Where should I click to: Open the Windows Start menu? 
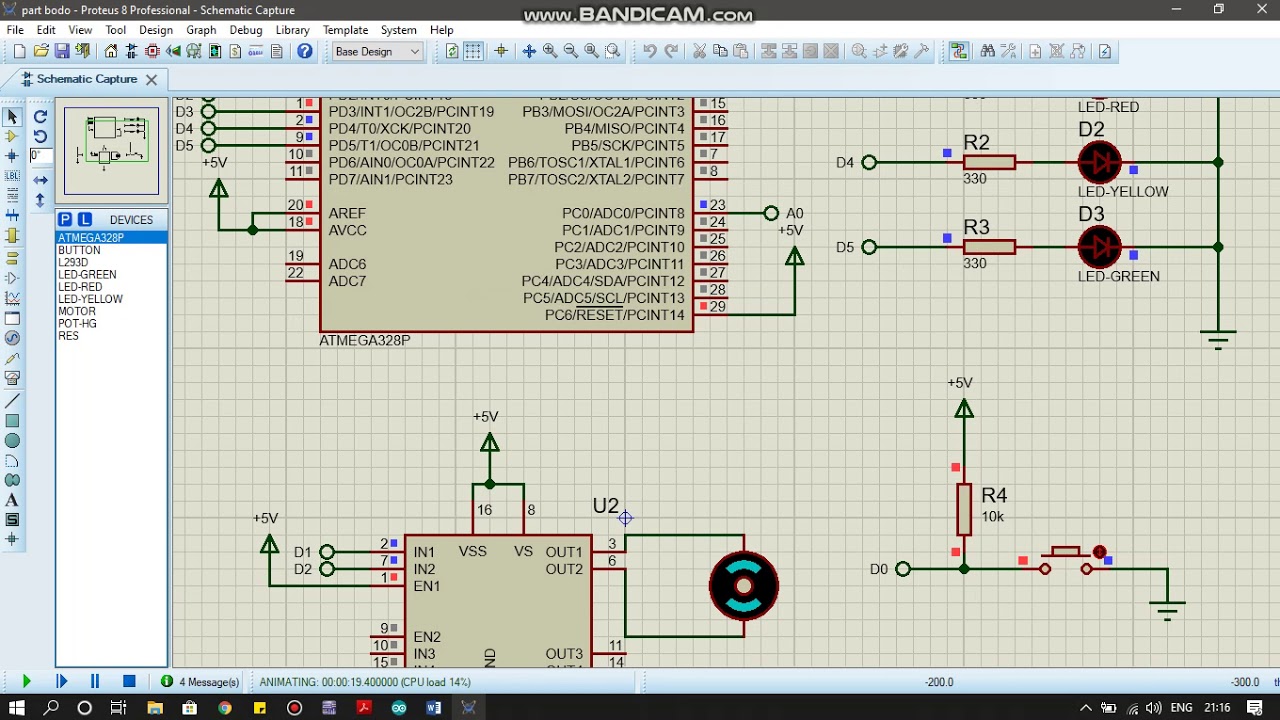[17, 707]
